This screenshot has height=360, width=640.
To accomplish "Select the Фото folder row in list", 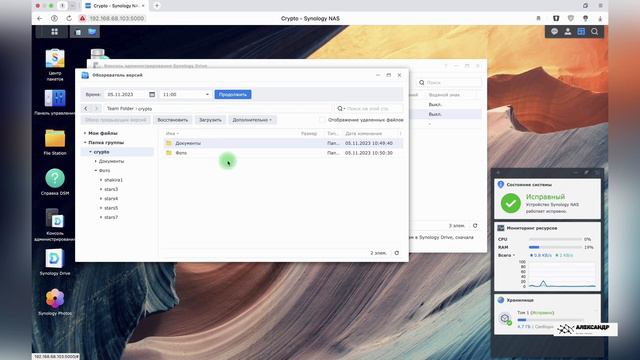I will click(x=282, y=153).
